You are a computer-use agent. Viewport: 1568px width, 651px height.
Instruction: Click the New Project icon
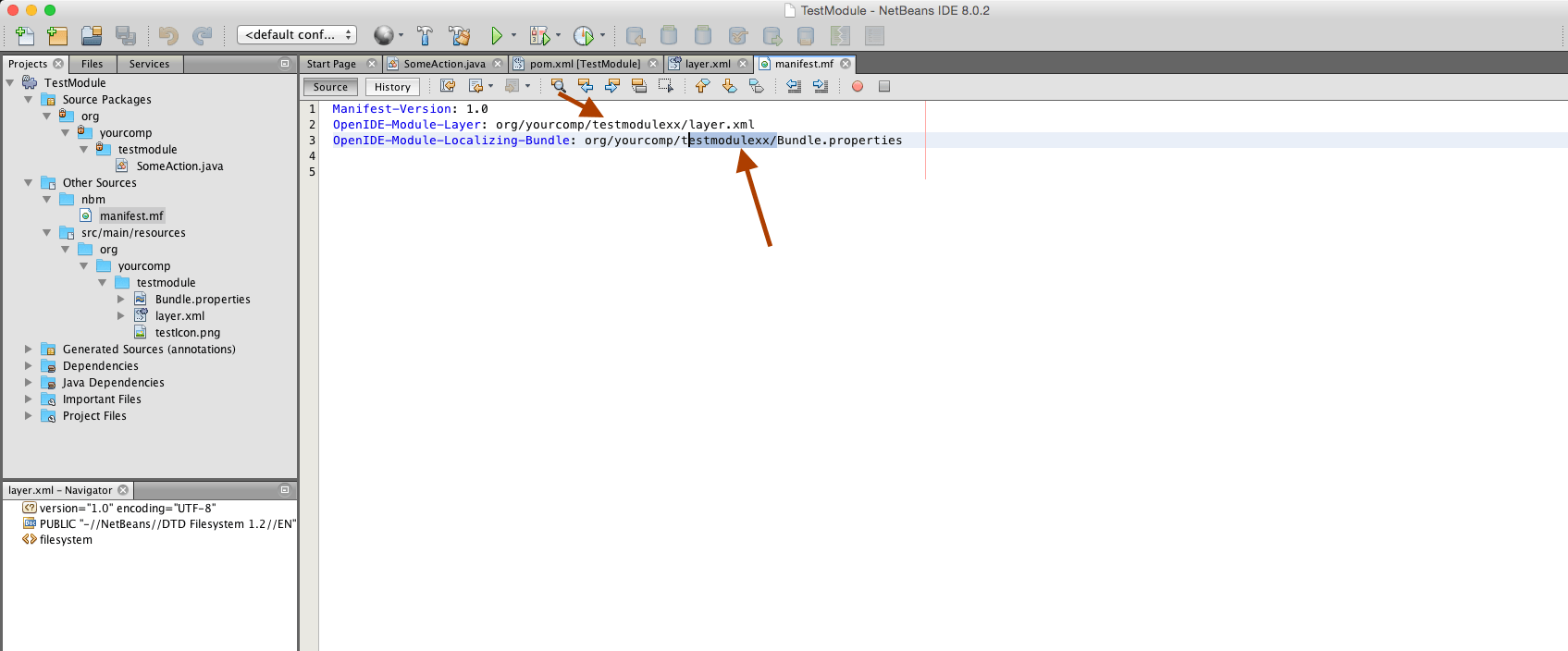57,36
